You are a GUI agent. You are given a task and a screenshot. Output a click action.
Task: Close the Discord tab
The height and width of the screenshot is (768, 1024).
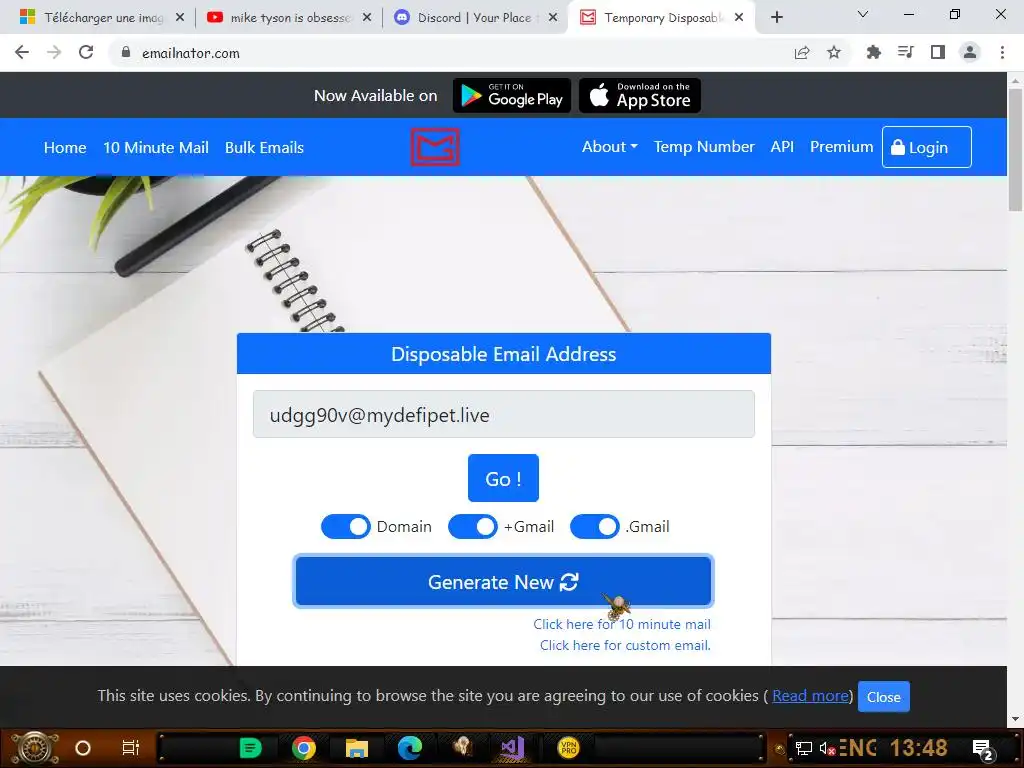tap(553, 18)
